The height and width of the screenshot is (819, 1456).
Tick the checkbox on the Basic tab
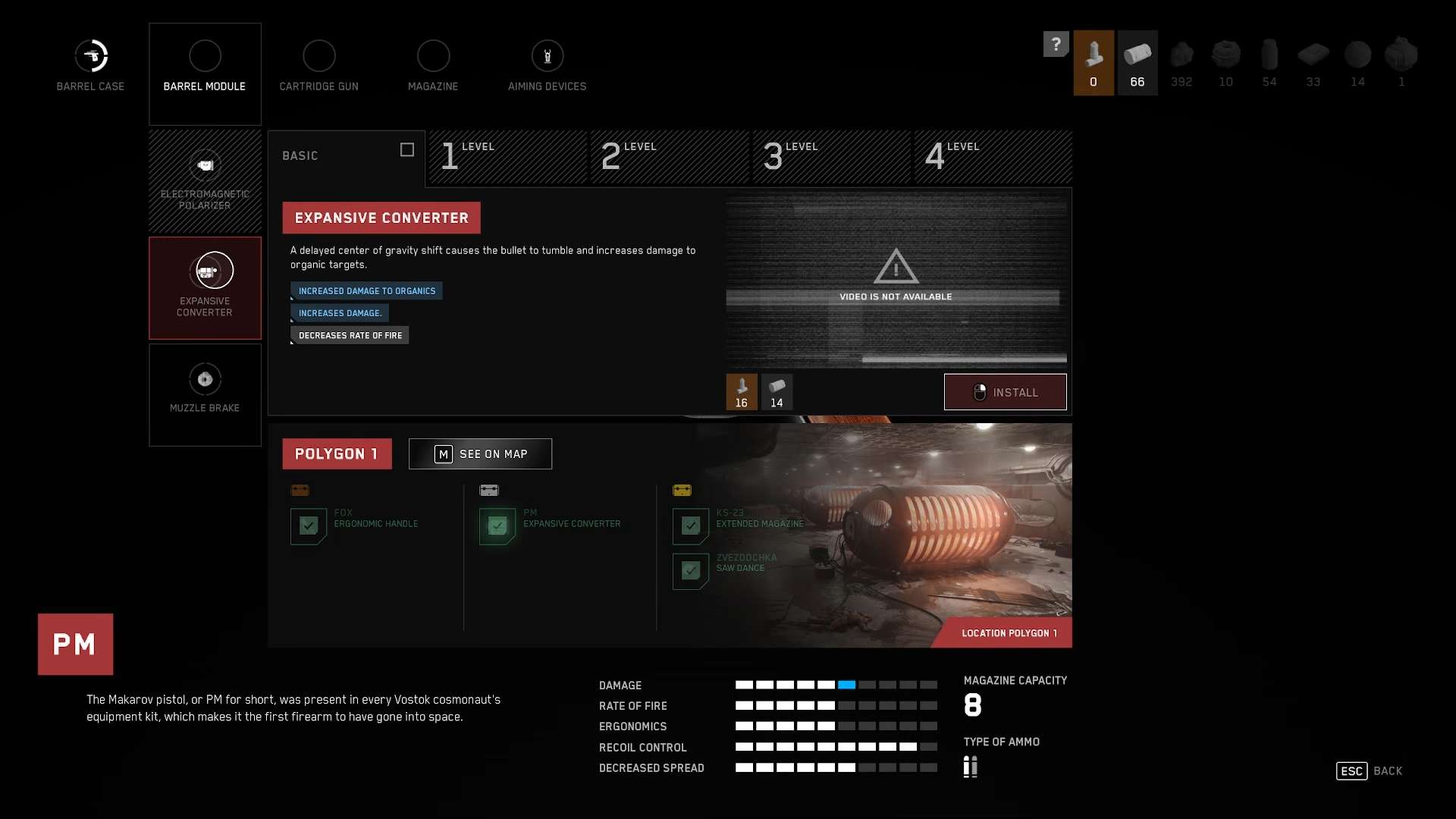coord(407,149)
